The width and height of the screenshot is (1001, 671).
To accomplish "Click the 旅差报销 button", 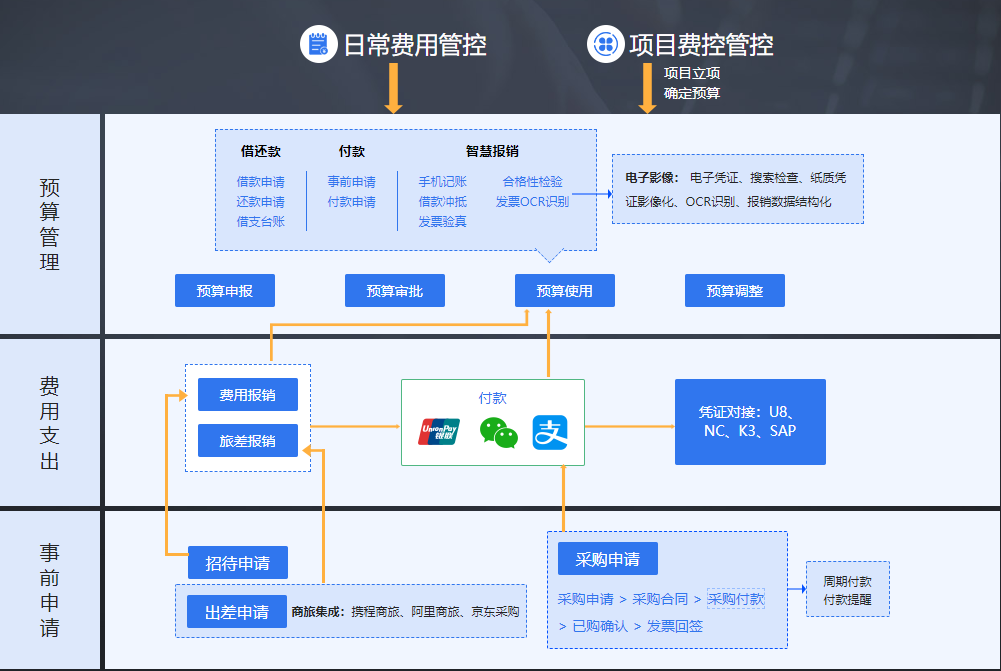I will click(x=247, y=440).
